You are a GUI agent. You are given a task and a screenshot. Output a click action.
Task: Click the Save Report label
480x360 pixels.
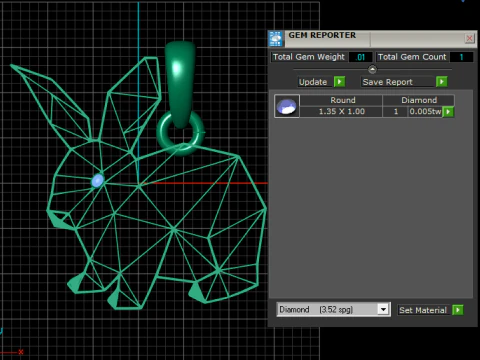[x=387, y=82]
